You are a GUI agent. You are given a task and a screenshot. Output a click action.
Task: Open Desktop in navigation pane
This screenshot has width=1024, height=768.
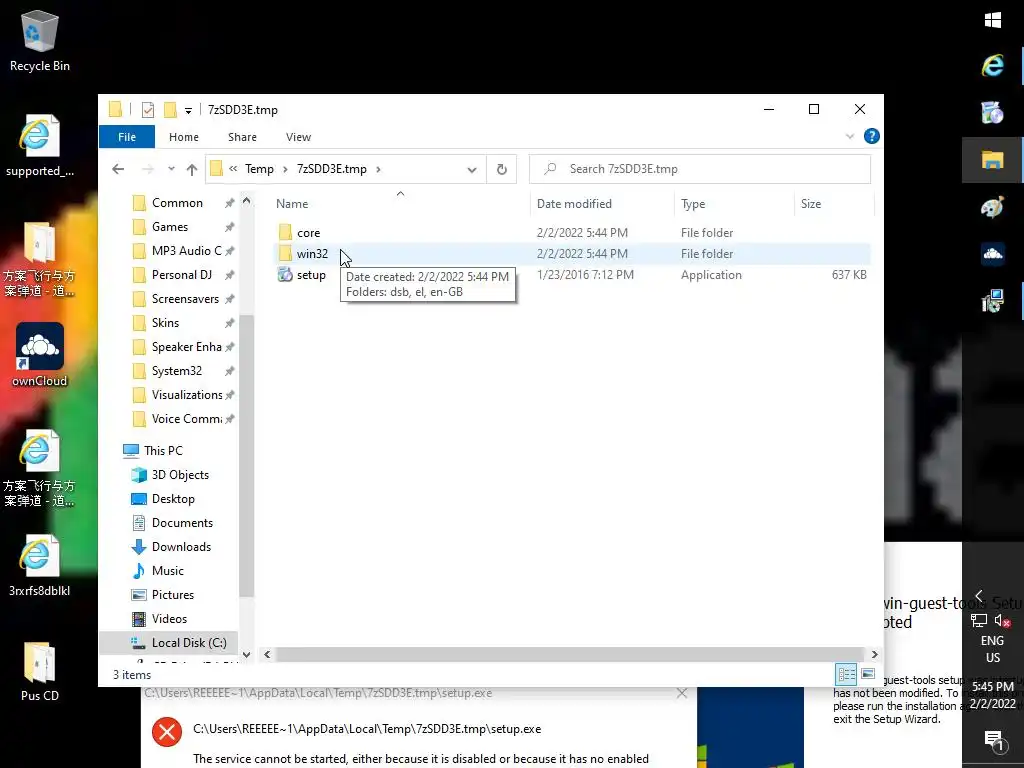click(172, 499)
